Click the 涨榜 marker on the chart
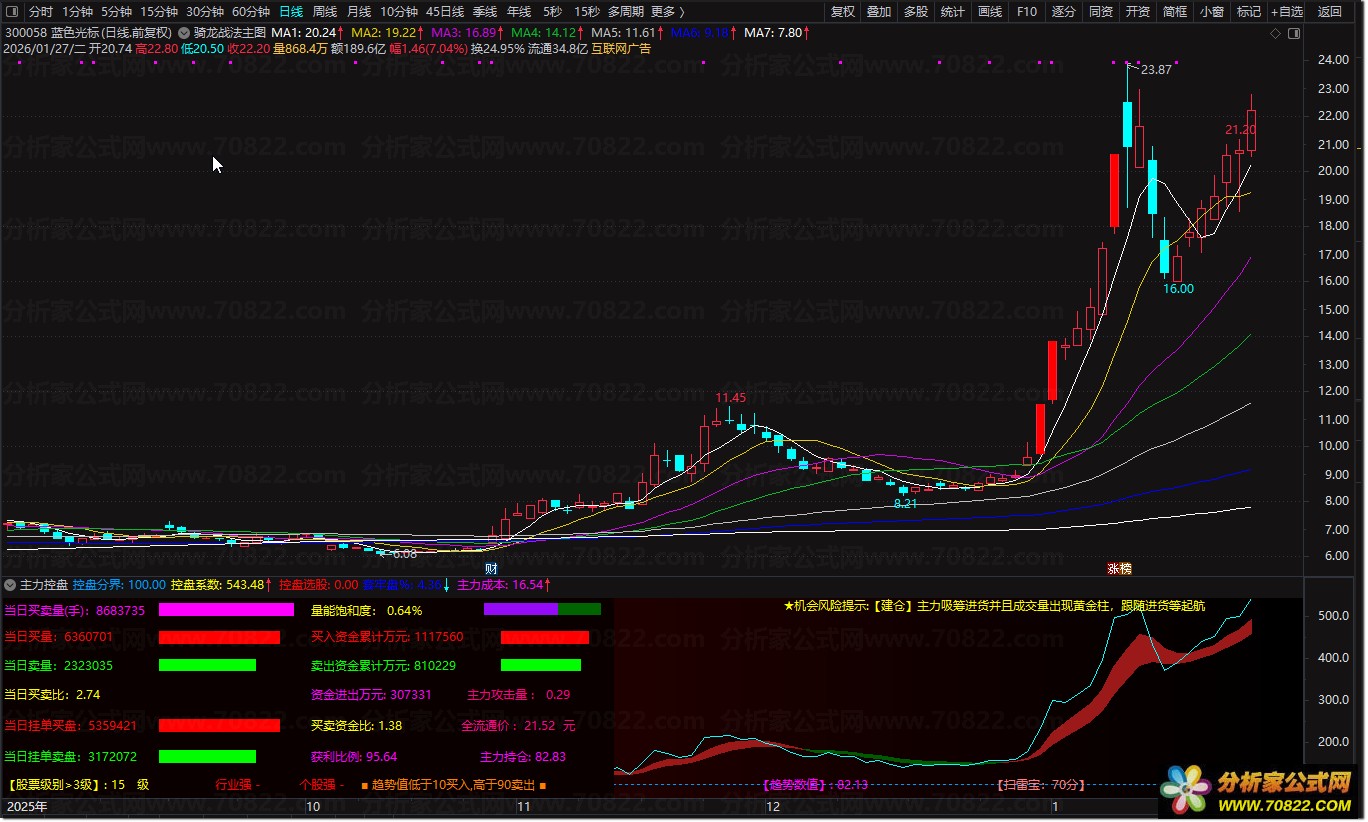The height and width of the screenshot is (822, 1368). click(x=1119, y=568)
